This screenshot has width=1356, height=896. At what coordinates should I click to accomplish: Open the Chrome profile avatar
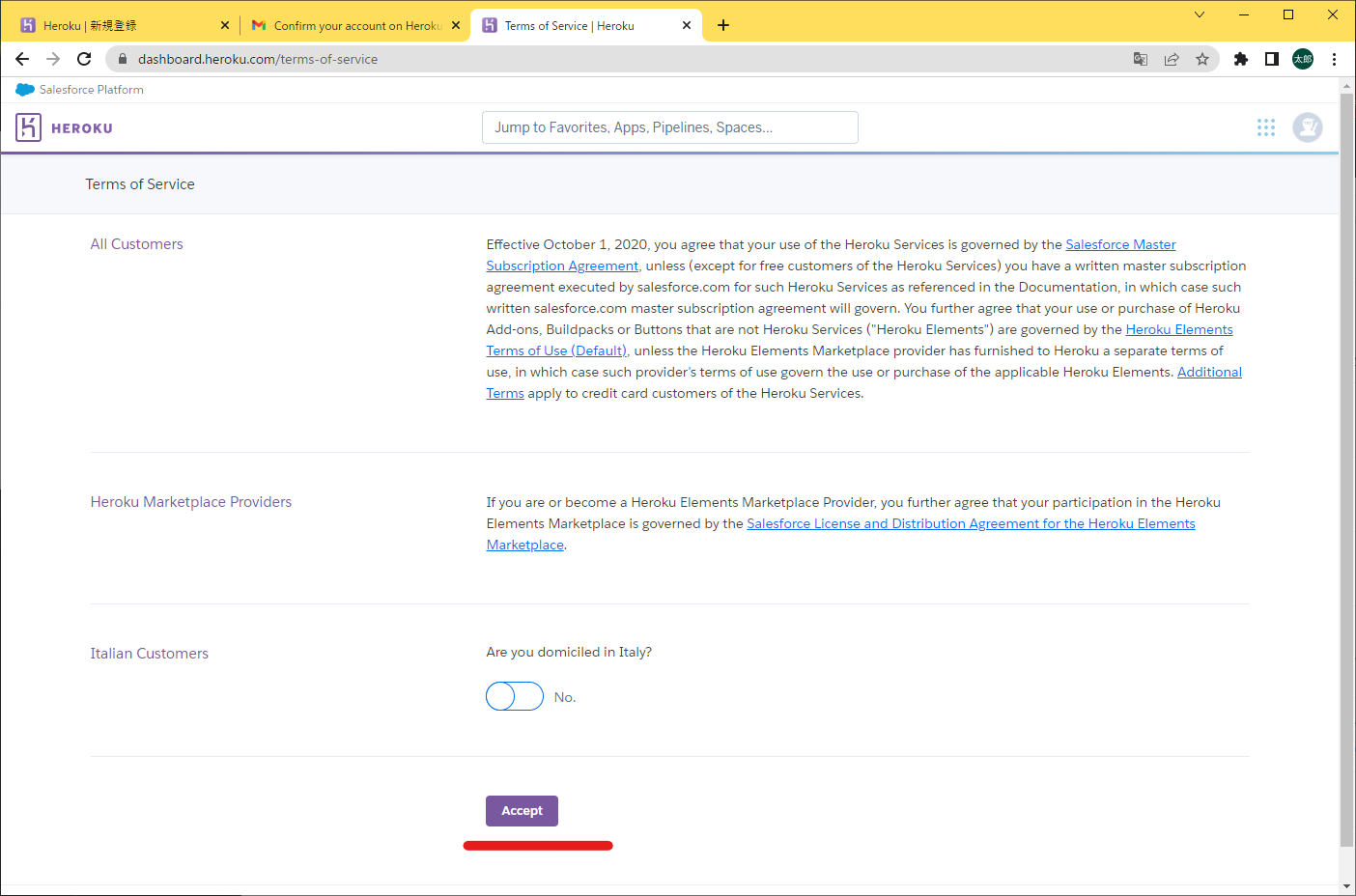pyautogui.click(x=1303, y=59)
